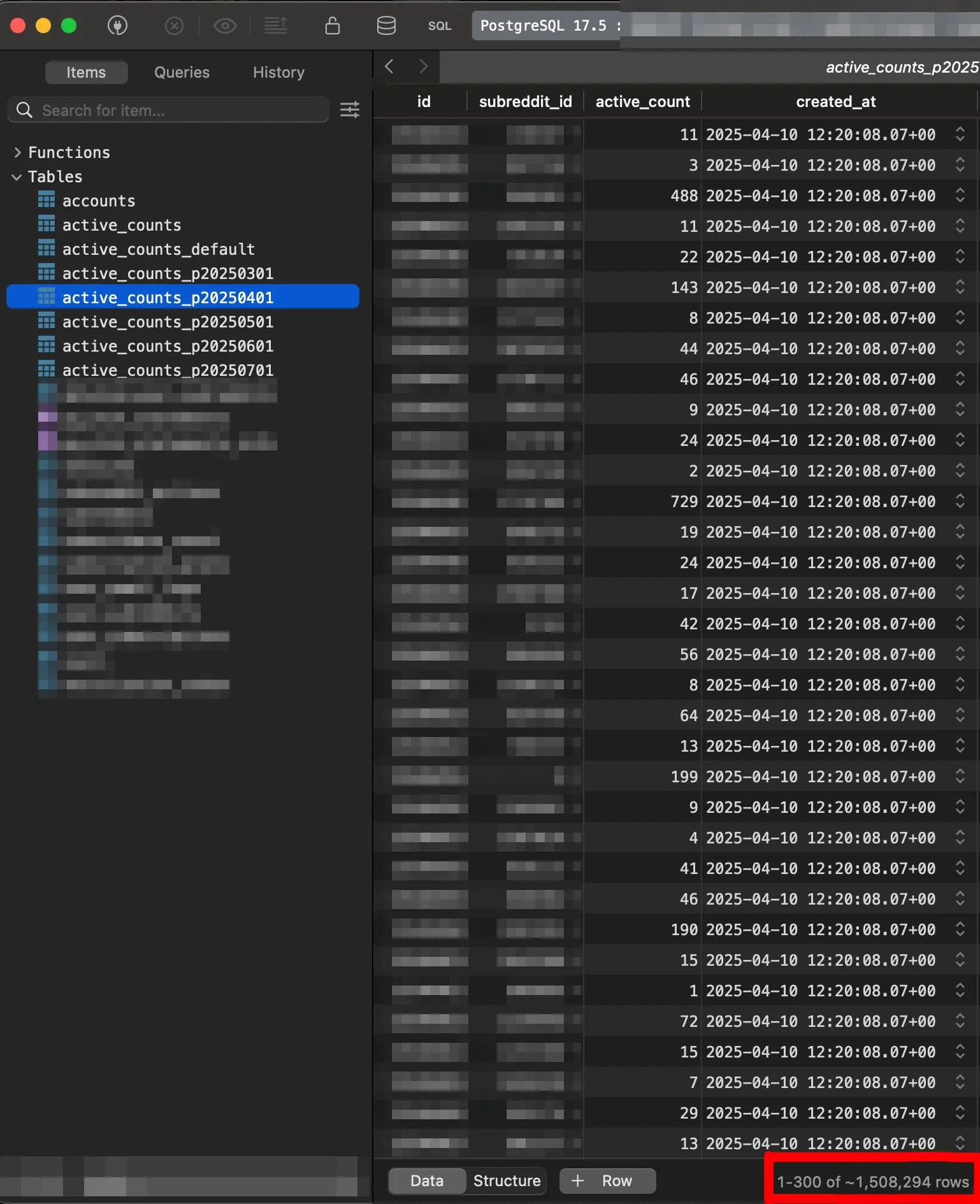Open the Structure view
The height and width of the screenshot is (1204, 980).
(507, 1180)
